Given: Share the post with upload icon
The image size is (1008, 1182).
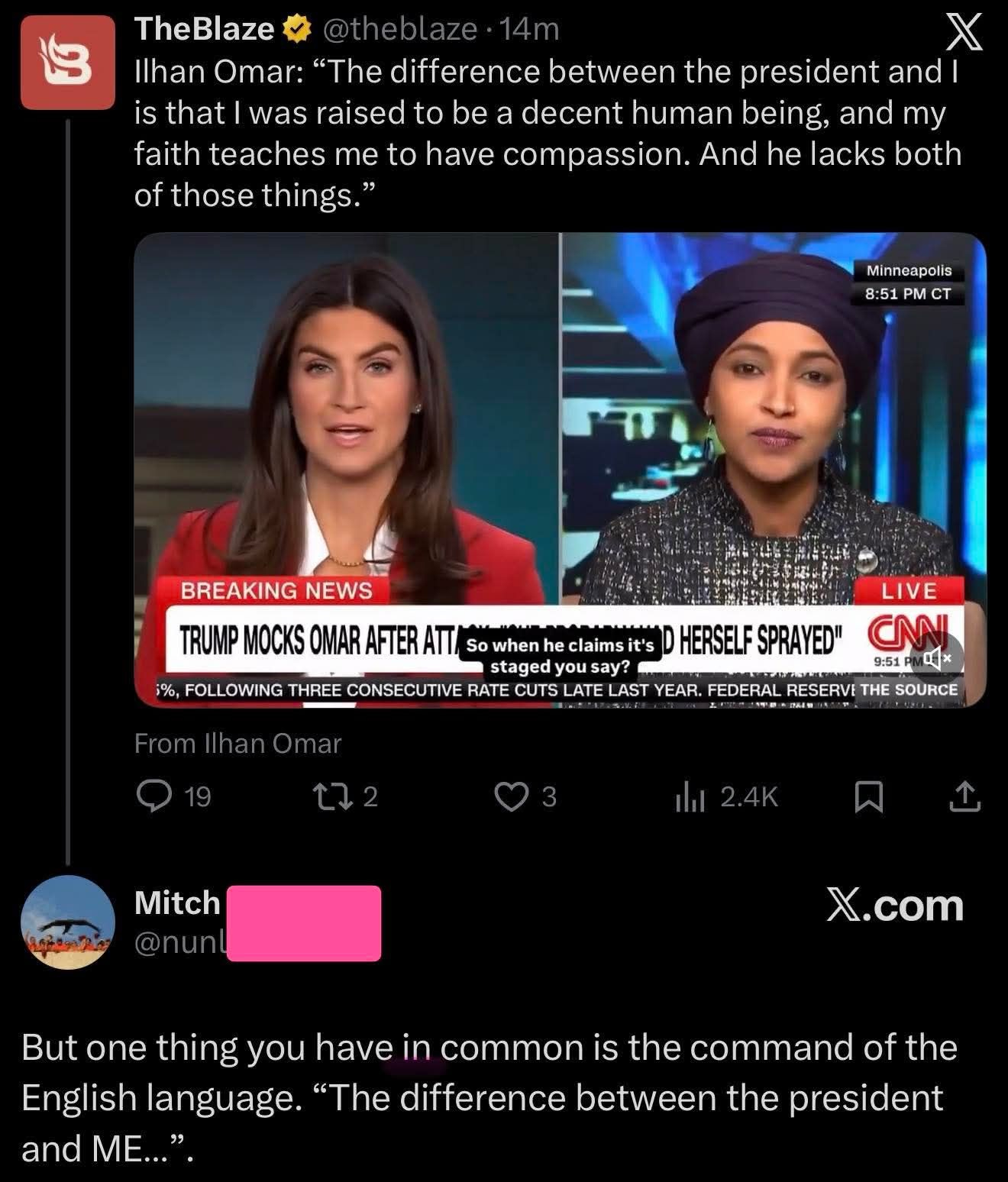Looking at the screenshot, I should pos(965,796).
